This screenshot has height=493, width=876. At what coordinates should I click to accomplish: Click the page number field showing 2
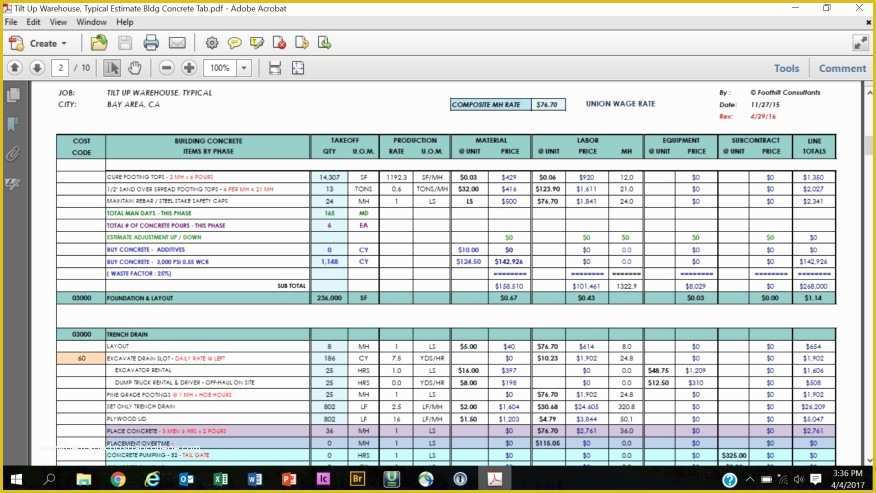[60, 68]
